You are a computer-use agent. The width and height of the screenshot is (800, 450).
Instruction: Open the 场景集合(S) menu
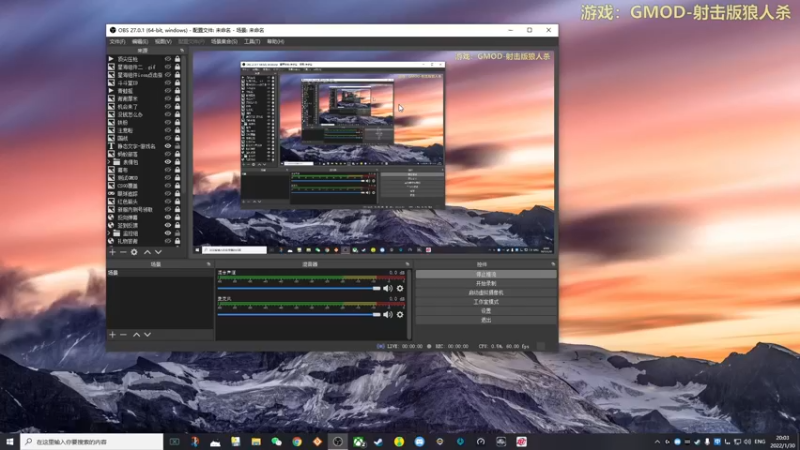[x=224, y=41]
